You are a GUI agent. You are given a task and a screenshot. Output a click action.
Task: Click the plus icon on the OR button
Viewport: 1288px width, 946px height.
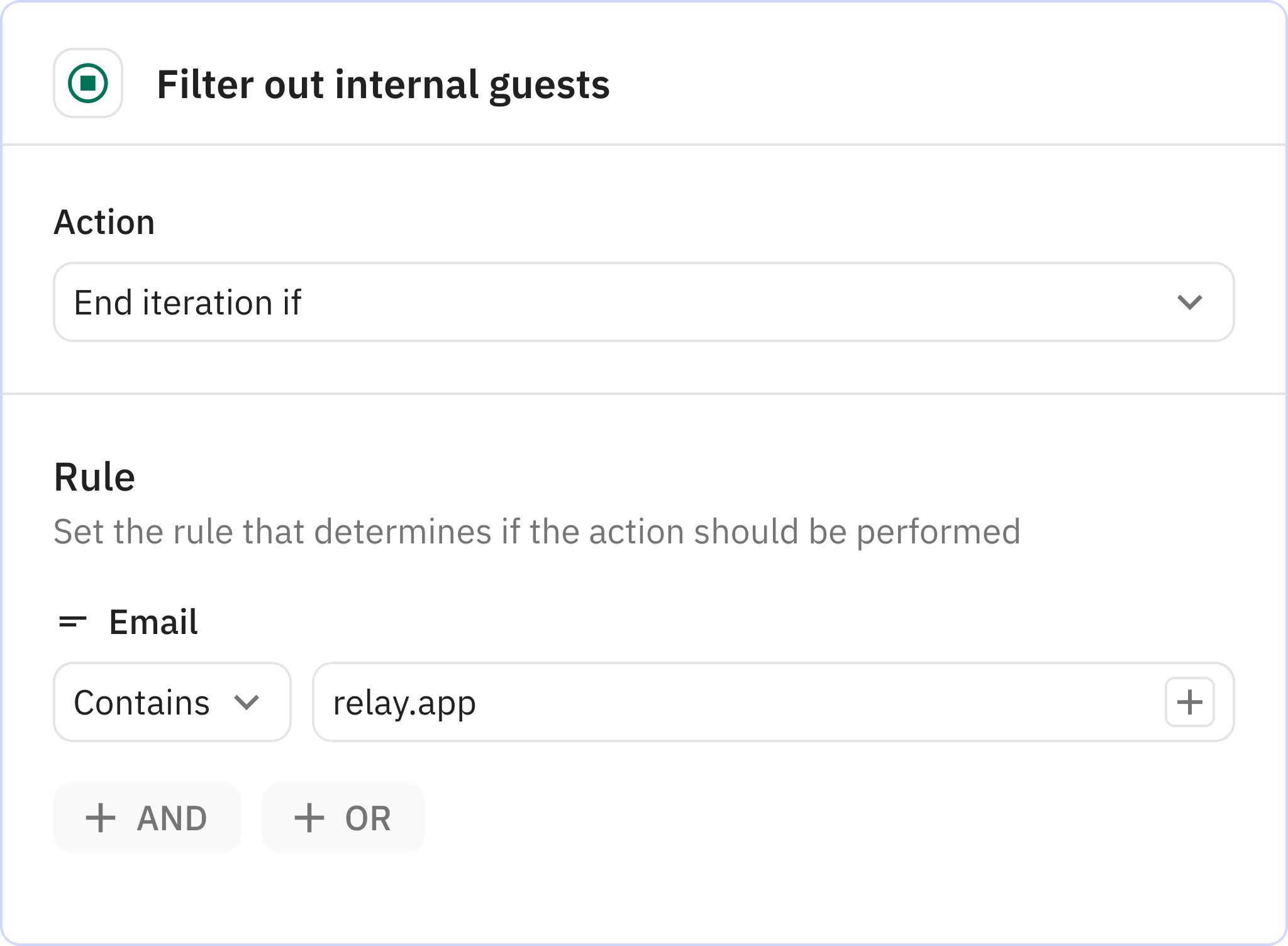308,818
